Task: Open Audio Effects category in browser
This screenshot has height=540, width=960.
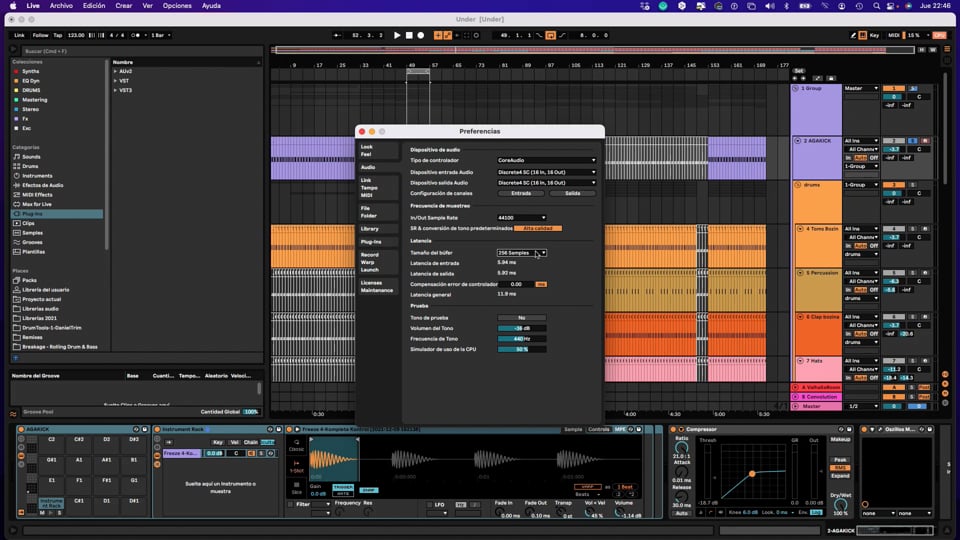Action: pyautogui.click(x=42, y=186)
